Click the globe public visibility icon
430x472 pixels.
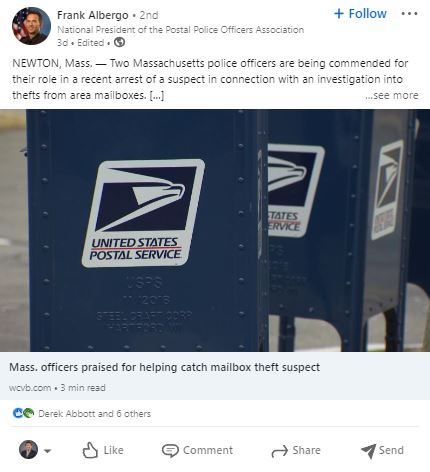[119, 42]
